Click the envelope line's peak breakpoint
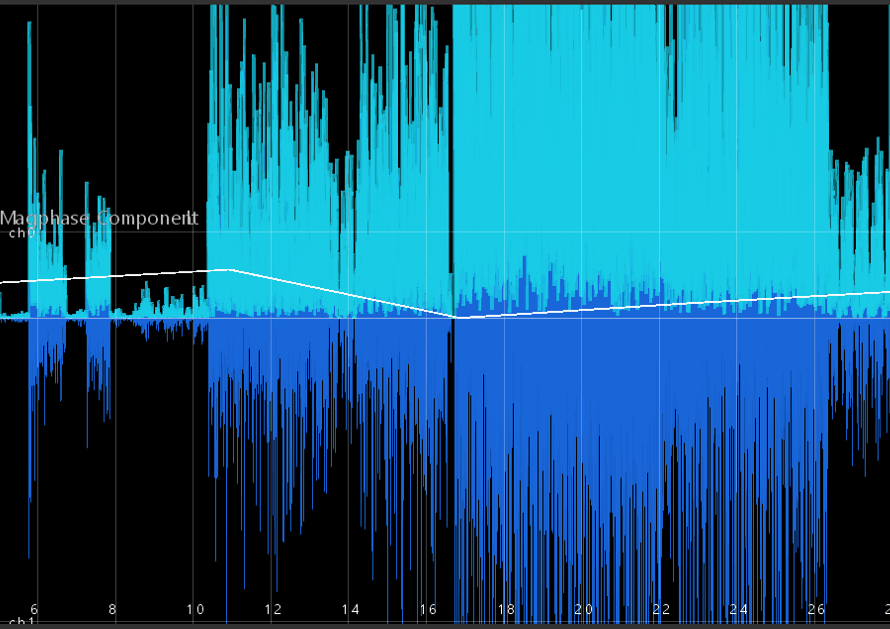 click(229, 270)
